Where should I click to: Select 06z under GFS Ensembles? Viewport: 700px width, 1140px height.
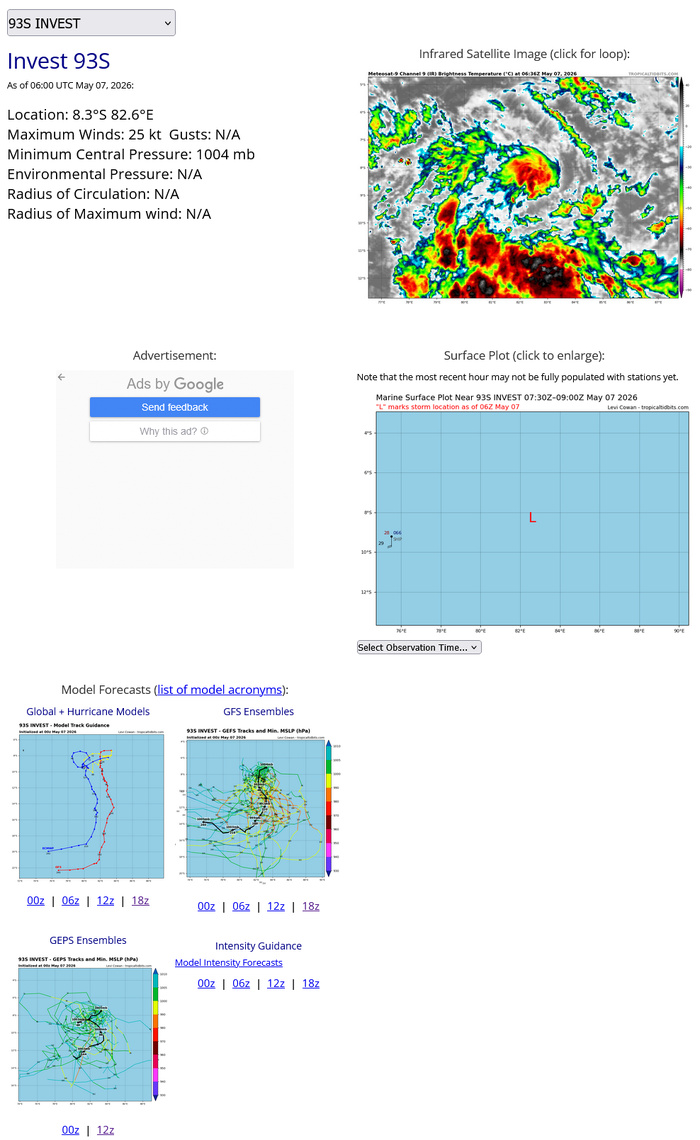[241, 906]
